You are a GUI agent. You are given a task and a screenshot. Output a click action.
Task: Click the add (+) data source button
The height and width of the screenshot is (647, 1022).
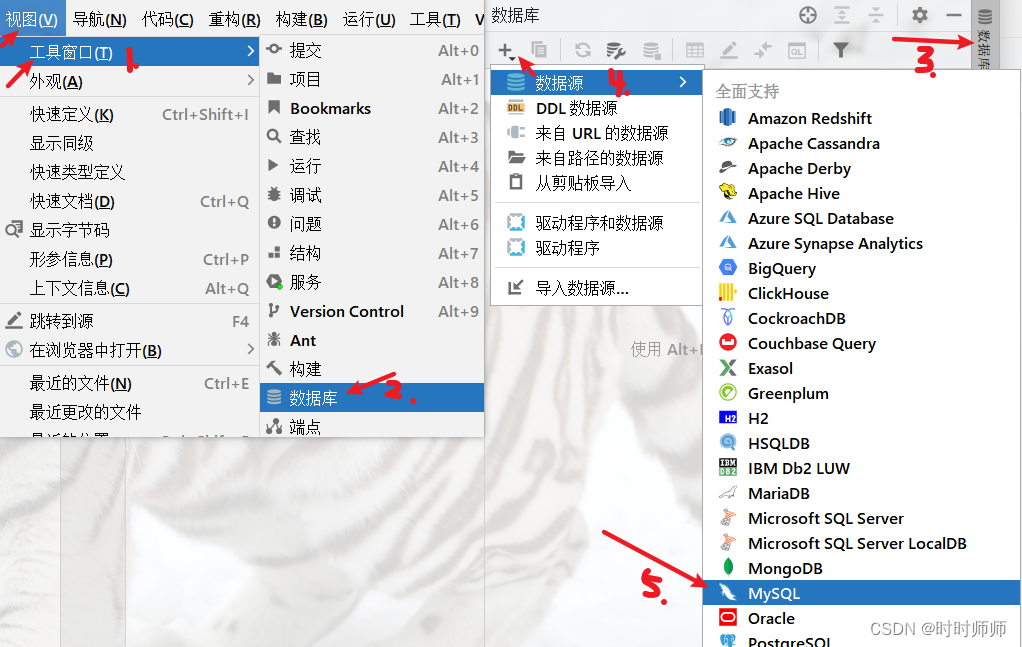tap(506, 50)
